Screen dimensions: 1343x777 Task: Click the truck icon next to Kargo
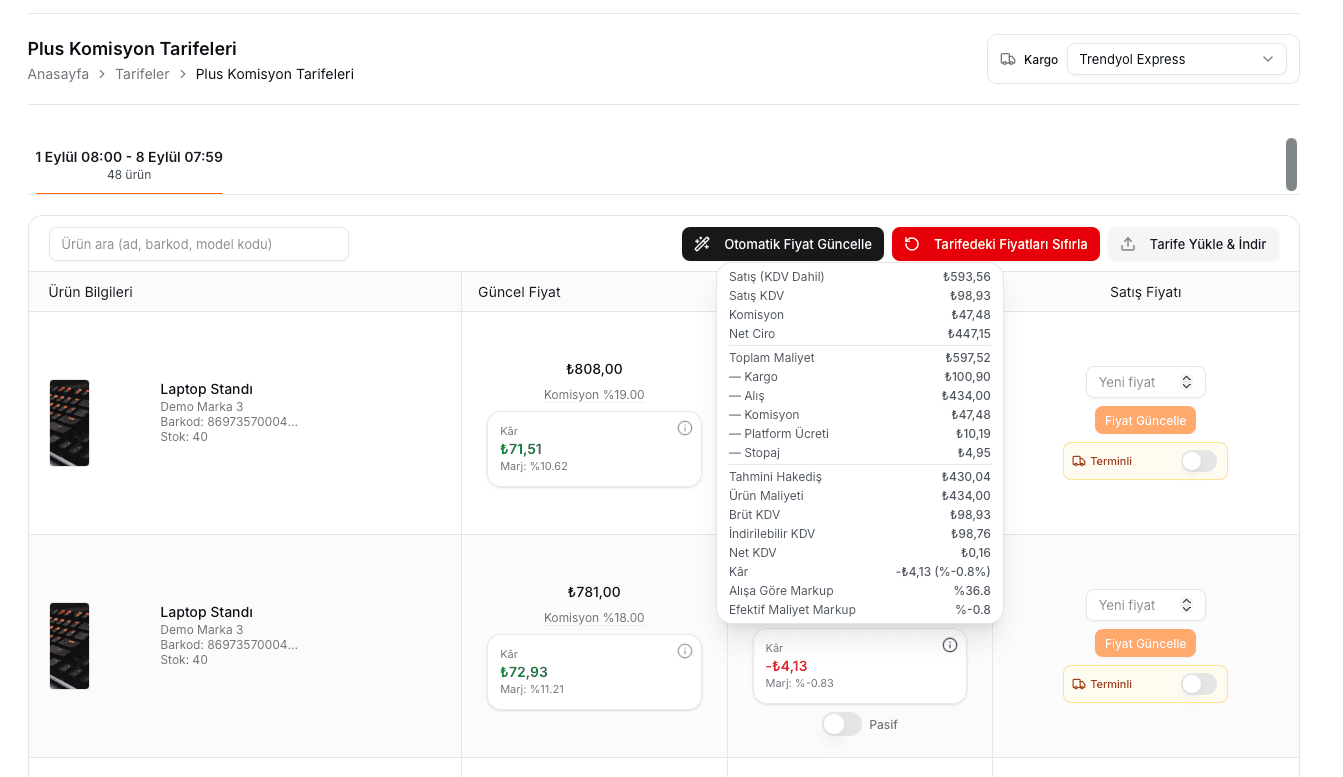[1008, 60]
